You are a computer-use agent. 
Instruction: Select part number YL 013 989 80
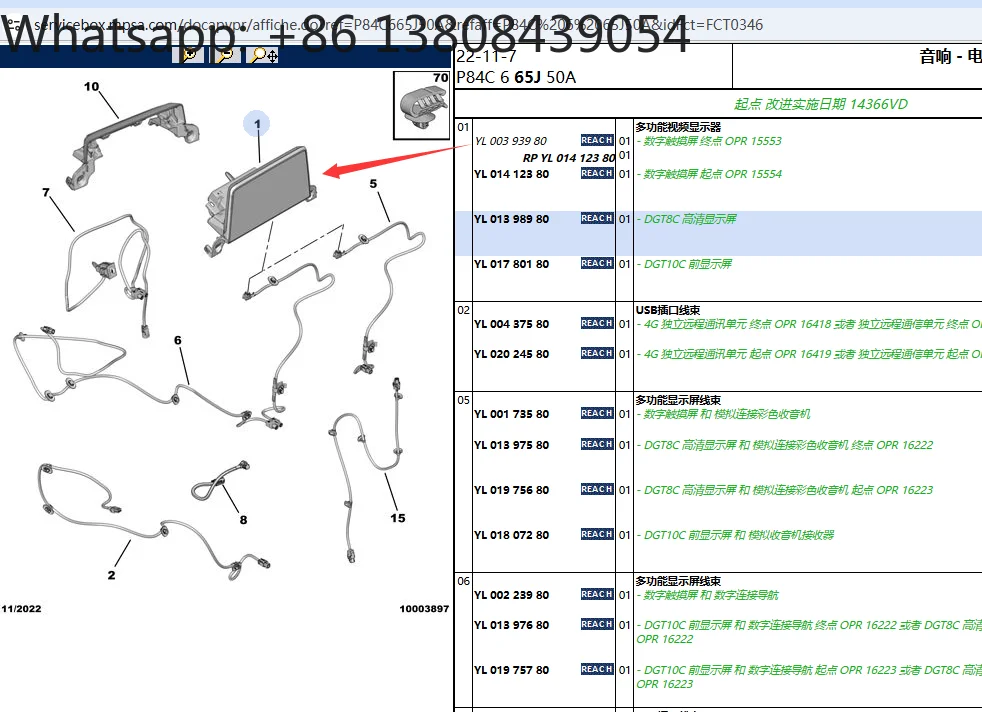pos(511,219)
